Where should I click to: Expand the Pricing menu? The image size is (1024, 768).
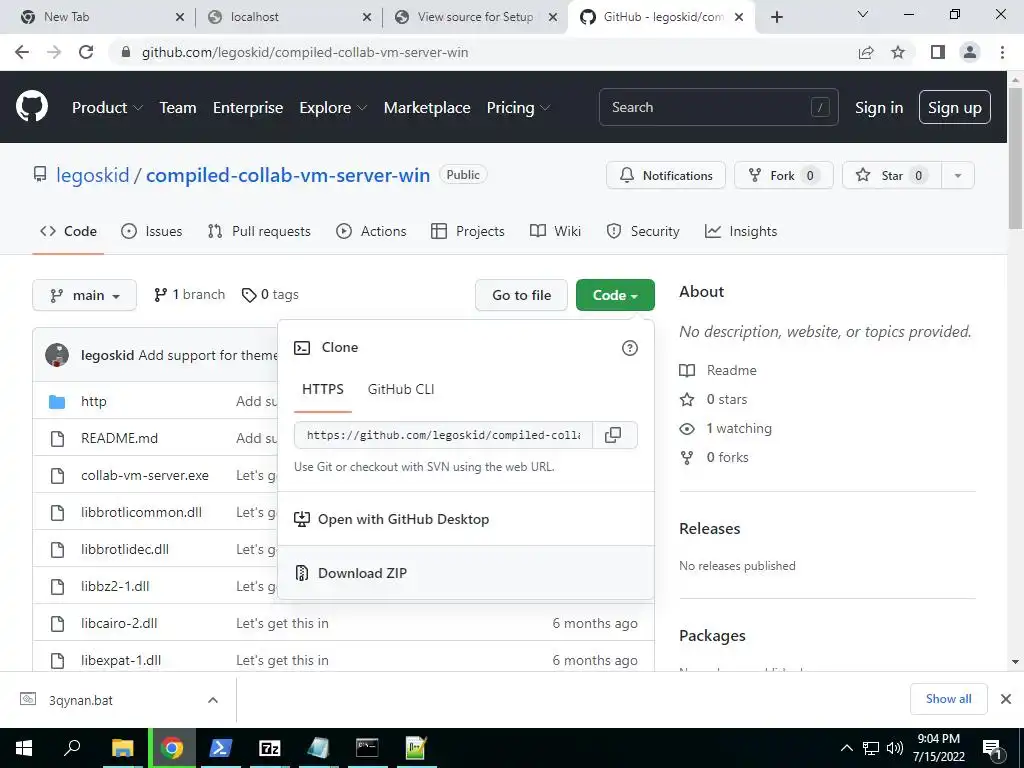point(518,107)
